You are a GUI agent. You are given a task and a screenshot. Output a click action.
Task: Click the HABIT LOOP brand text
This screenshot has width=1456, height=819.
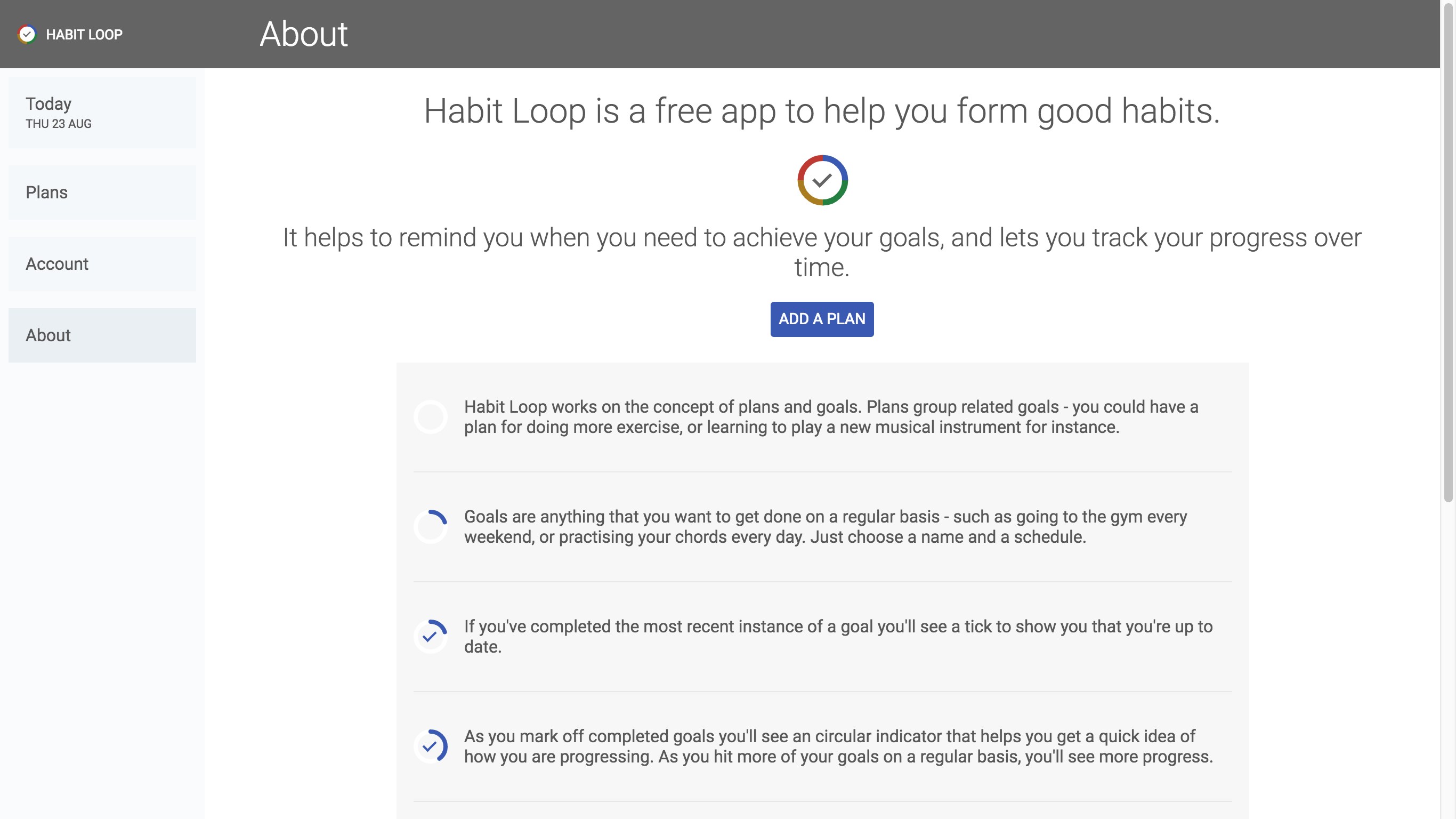pyautogui.click(x=84, y=35)
